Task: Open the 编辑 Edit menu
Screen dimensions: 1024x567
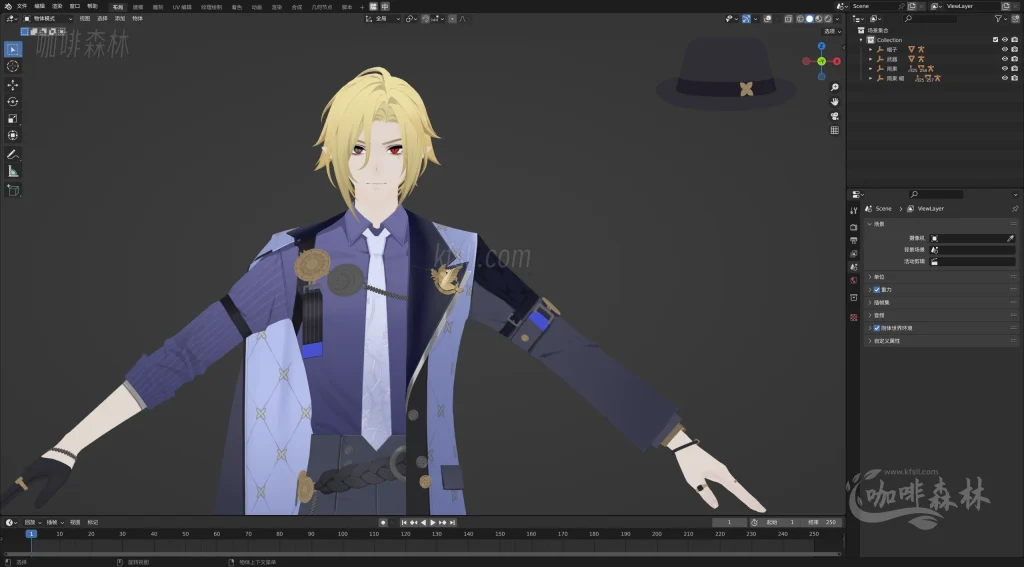Action: (39, 6)
